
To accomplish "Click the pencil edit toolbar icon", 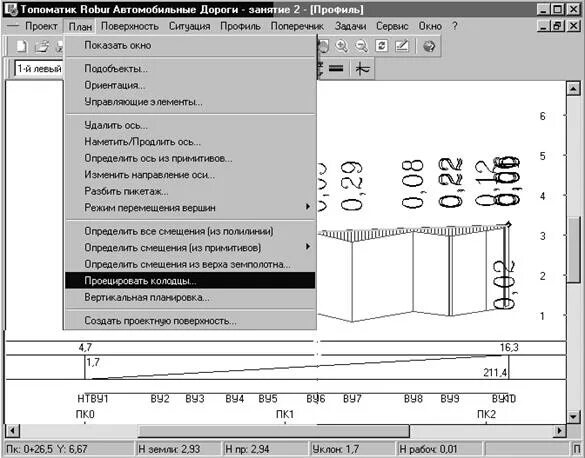I will pos(402,46).
